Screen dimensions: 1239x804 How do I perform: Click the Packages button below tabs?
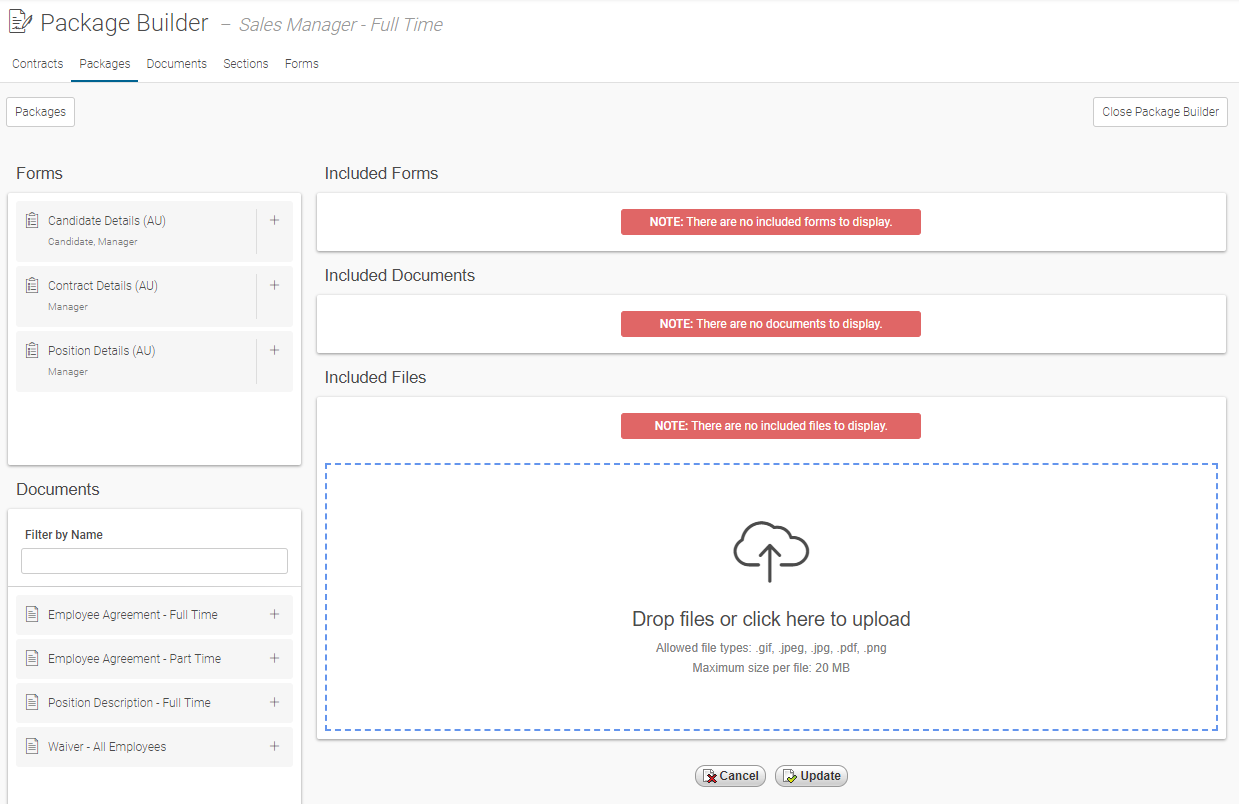coord(41,112)
